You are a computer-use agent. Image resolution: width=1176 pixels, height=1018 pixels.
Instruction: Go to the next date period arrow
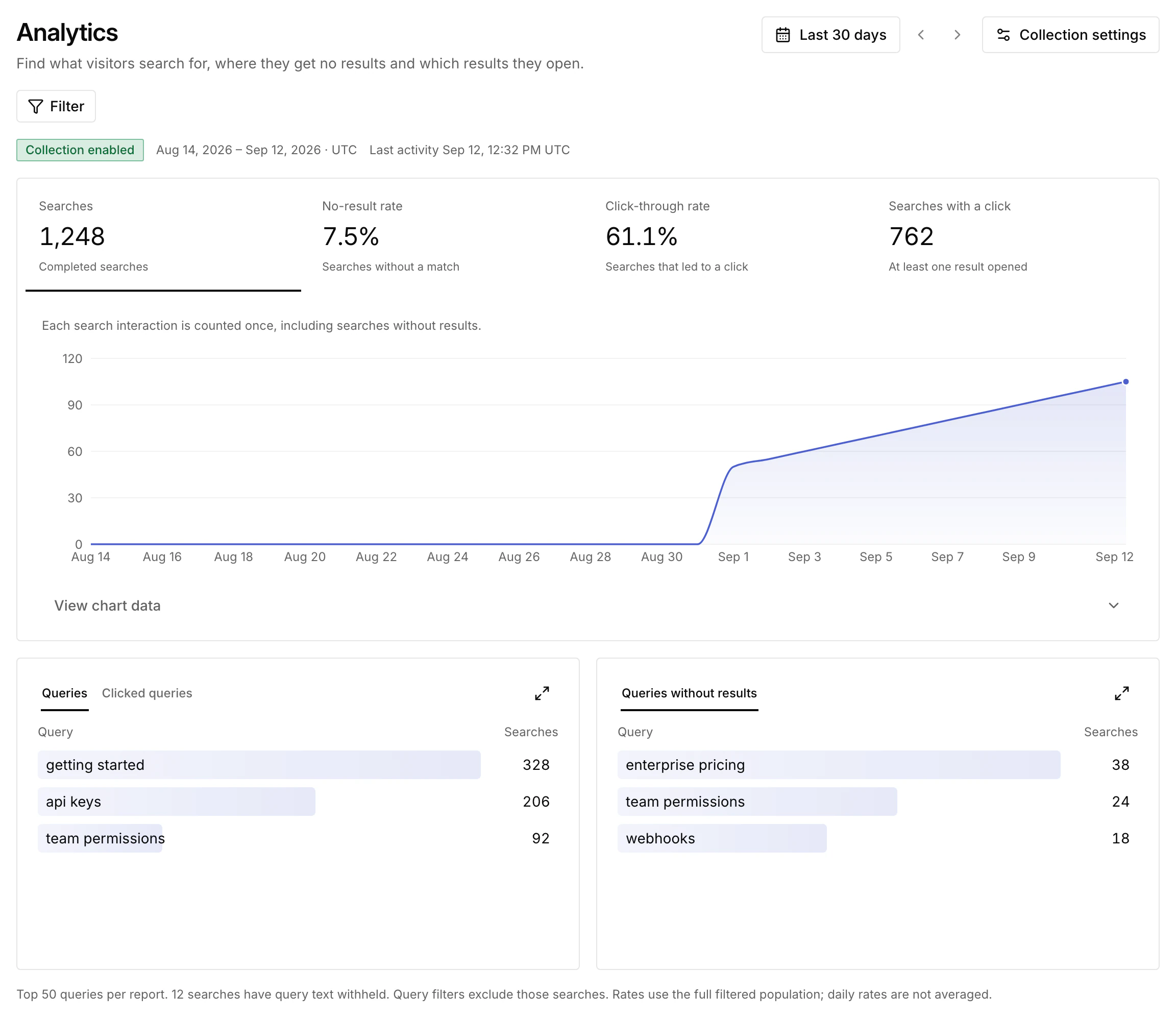pyautogui.click(x=958, y=35)
